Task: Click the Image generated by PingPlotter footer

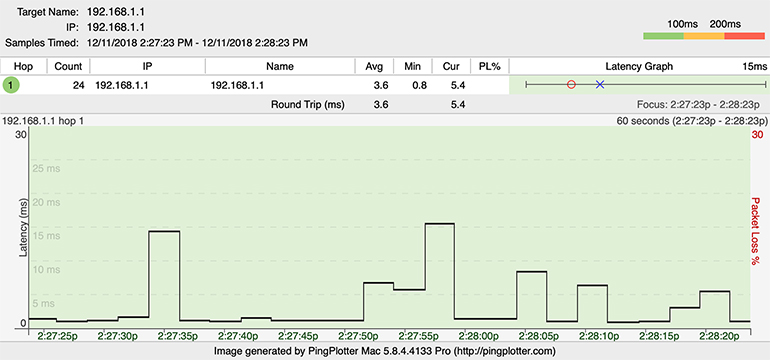Action: click(385, 351)
